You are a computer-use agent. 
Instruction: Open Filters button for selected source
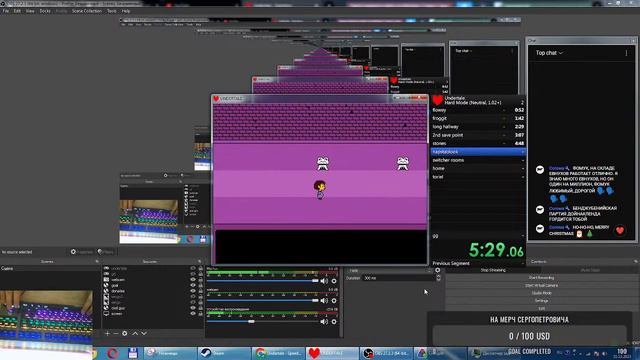coord(106,252)
